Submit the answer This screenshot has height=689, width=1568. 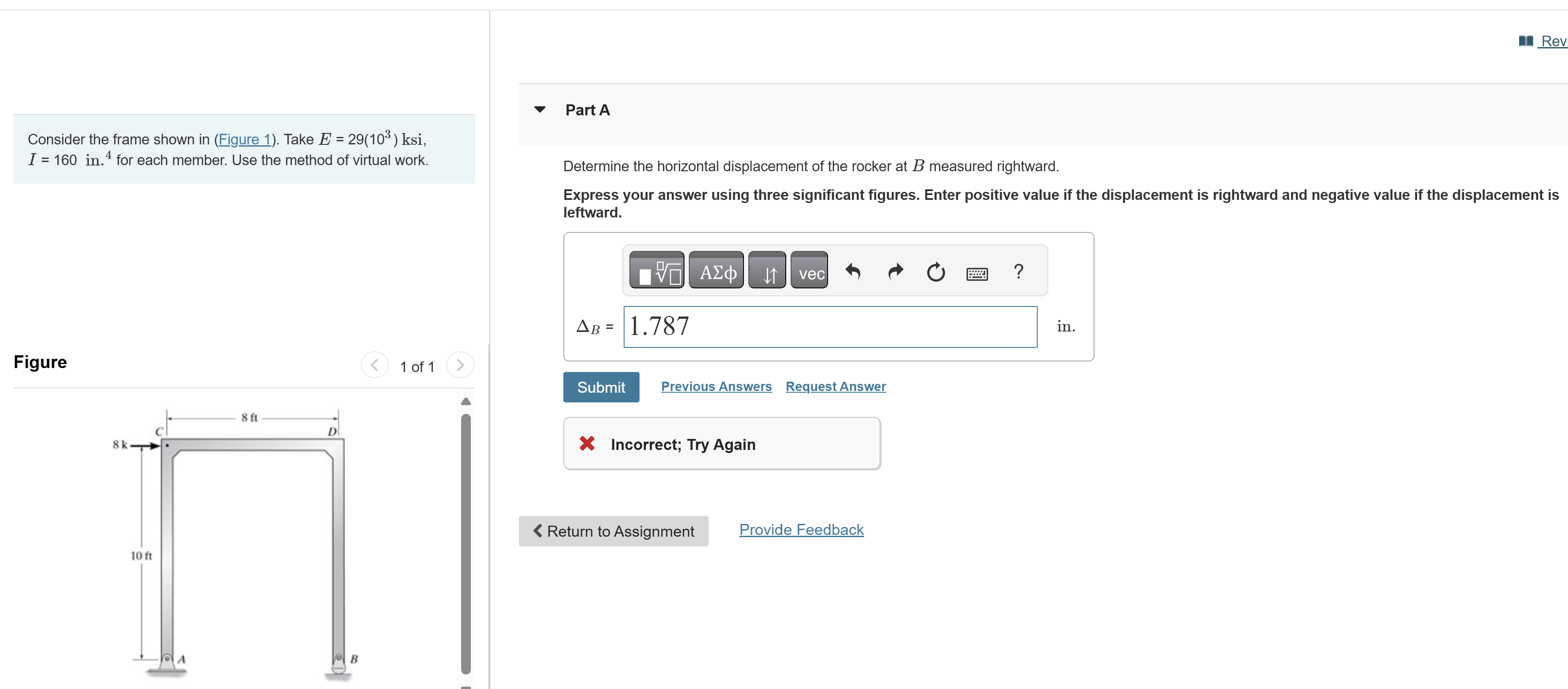click(601, 387)
